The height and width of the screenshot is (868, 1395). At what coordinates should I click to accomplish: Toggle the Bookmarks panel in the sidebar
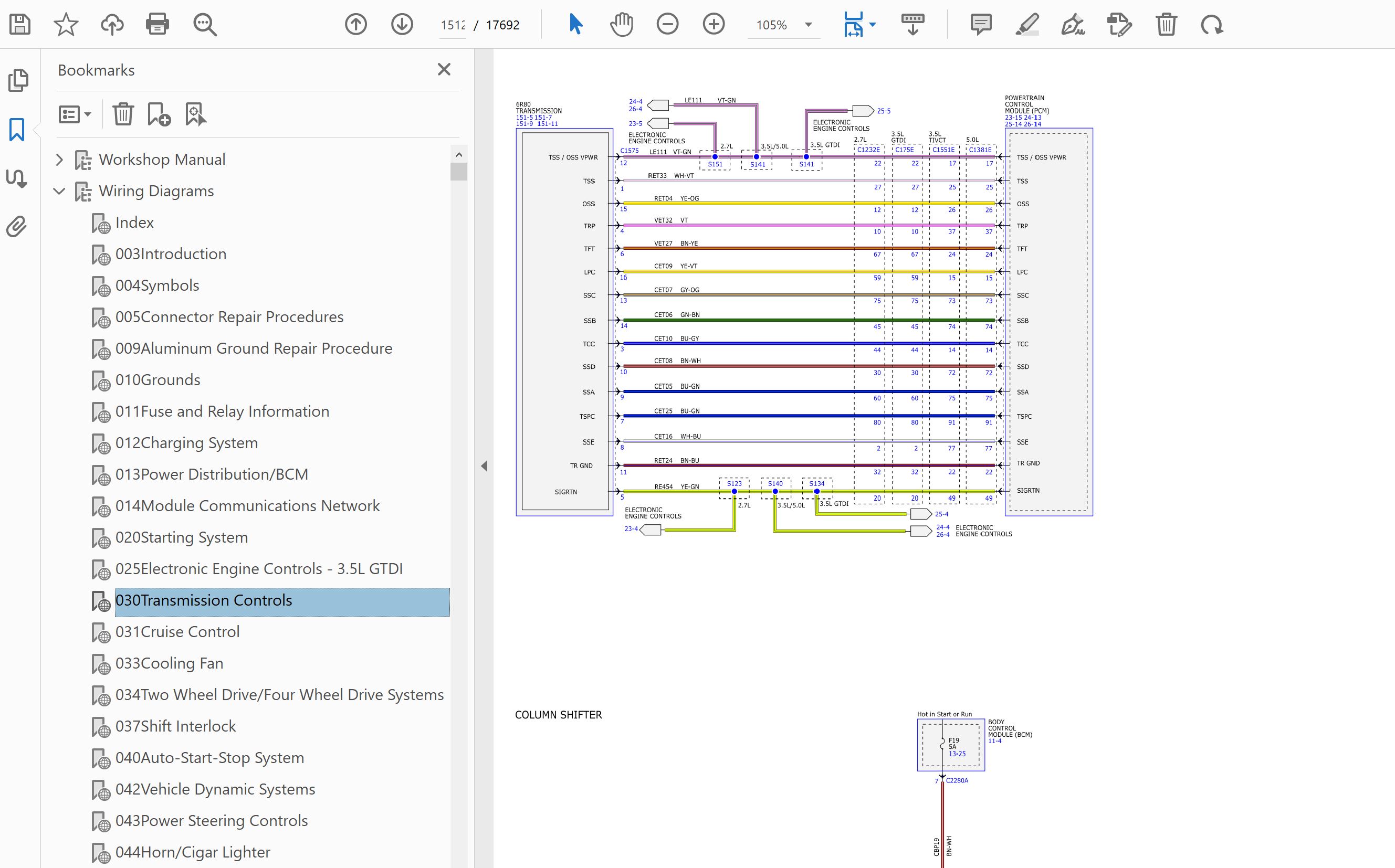(17, 130)
